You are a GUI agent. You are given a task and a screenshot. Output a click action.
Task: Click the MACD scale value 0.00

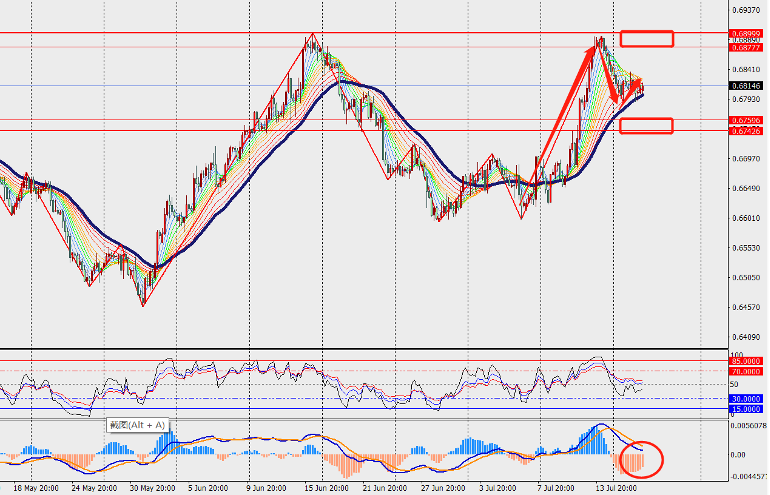pyautogui.click(x=738, y=455)
